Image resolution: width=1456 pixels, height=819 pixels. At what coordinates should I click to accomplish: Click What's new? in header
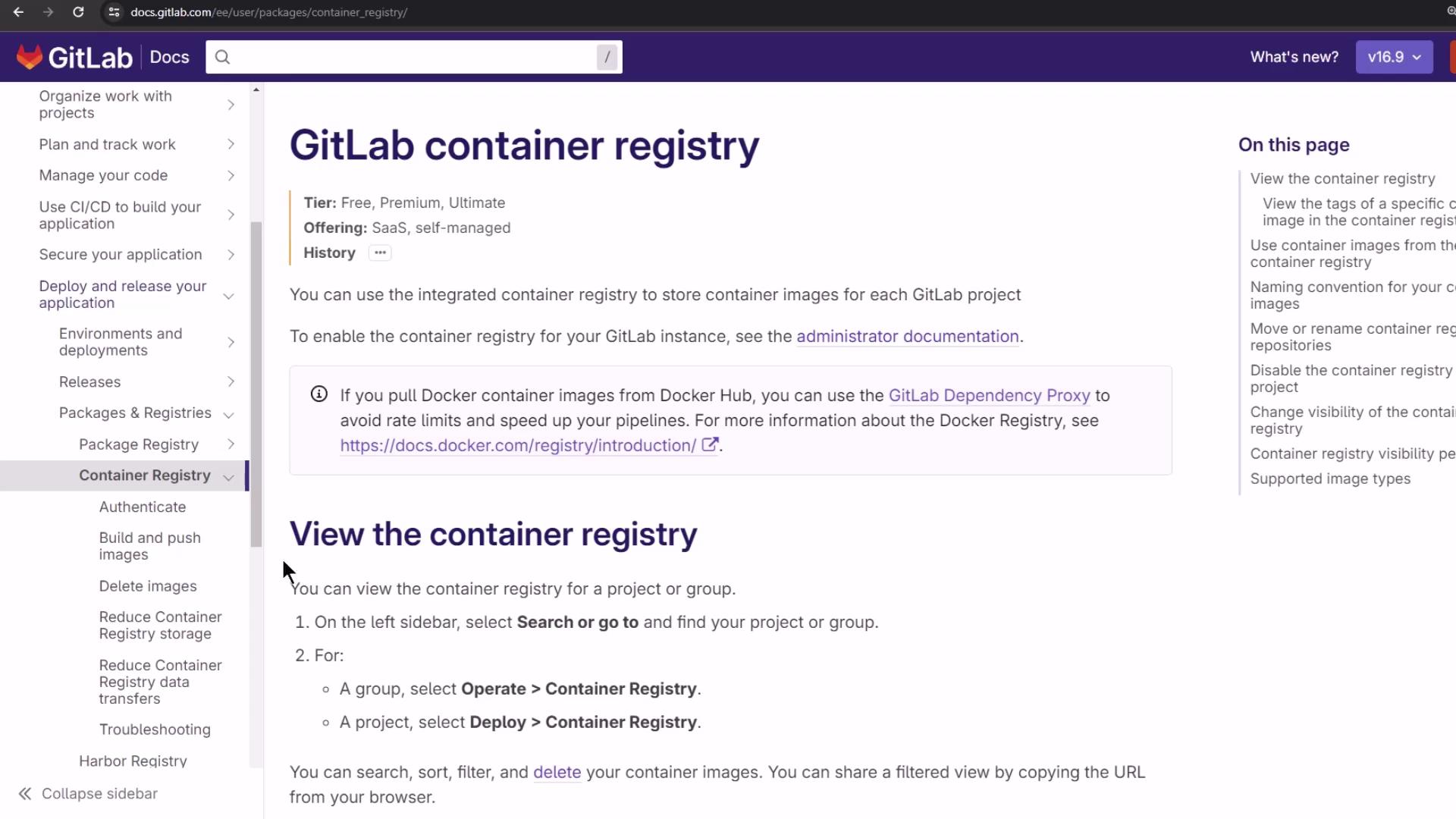(x=1294, y=57)
